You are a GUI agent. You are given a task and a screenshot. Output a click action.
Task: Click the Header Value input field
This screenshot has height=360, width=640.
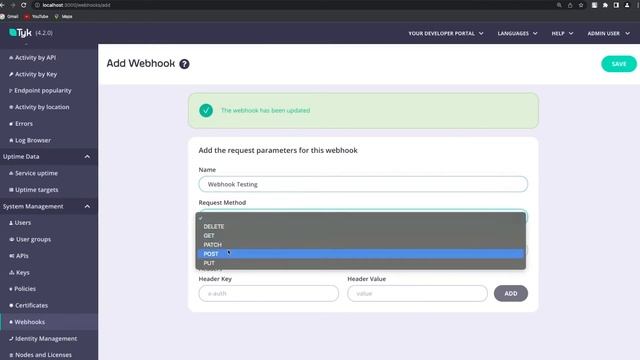click(417, 293)
